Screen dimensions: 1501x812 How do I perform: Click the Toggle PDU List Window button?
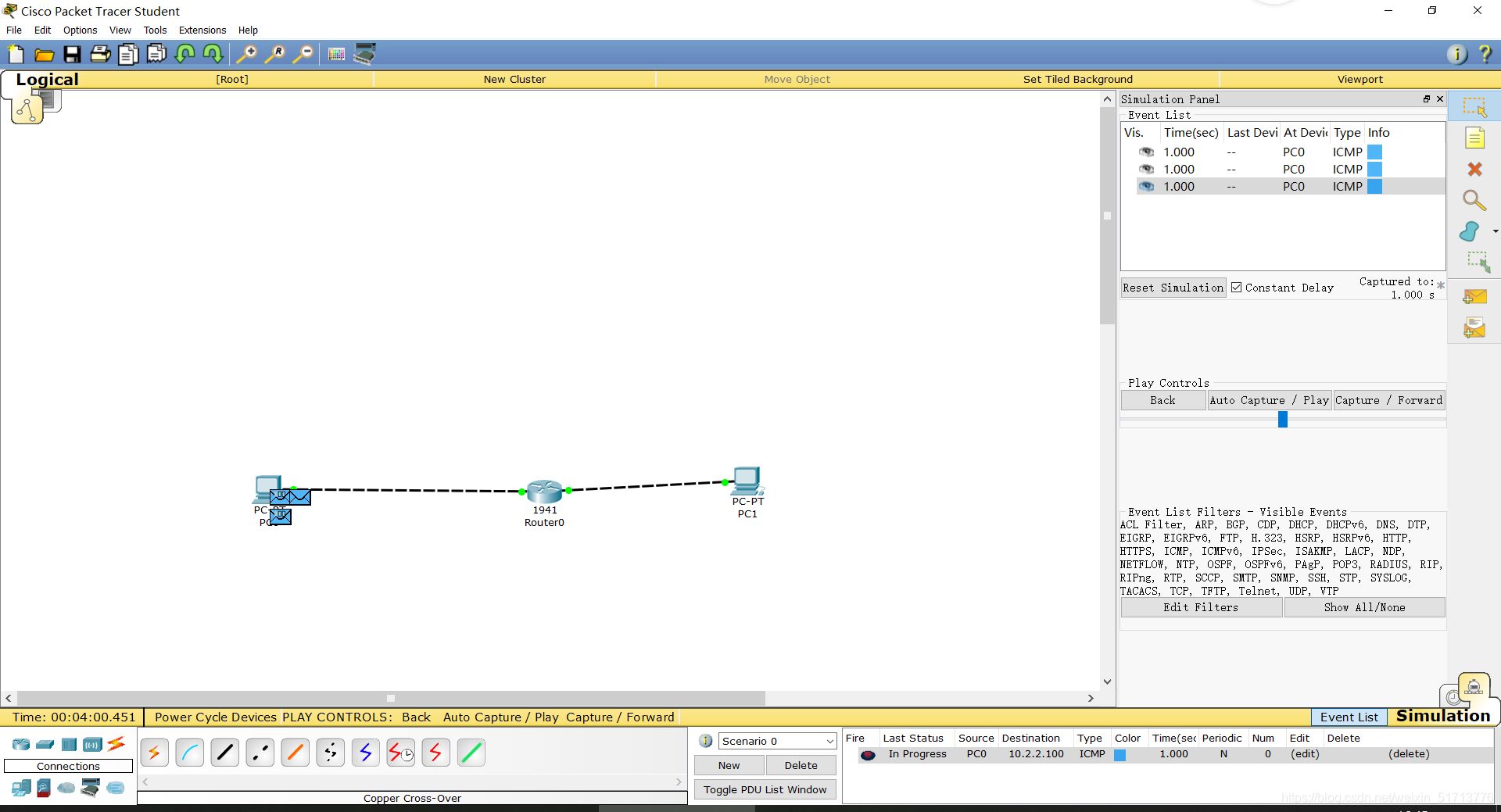tap(765, 789)
